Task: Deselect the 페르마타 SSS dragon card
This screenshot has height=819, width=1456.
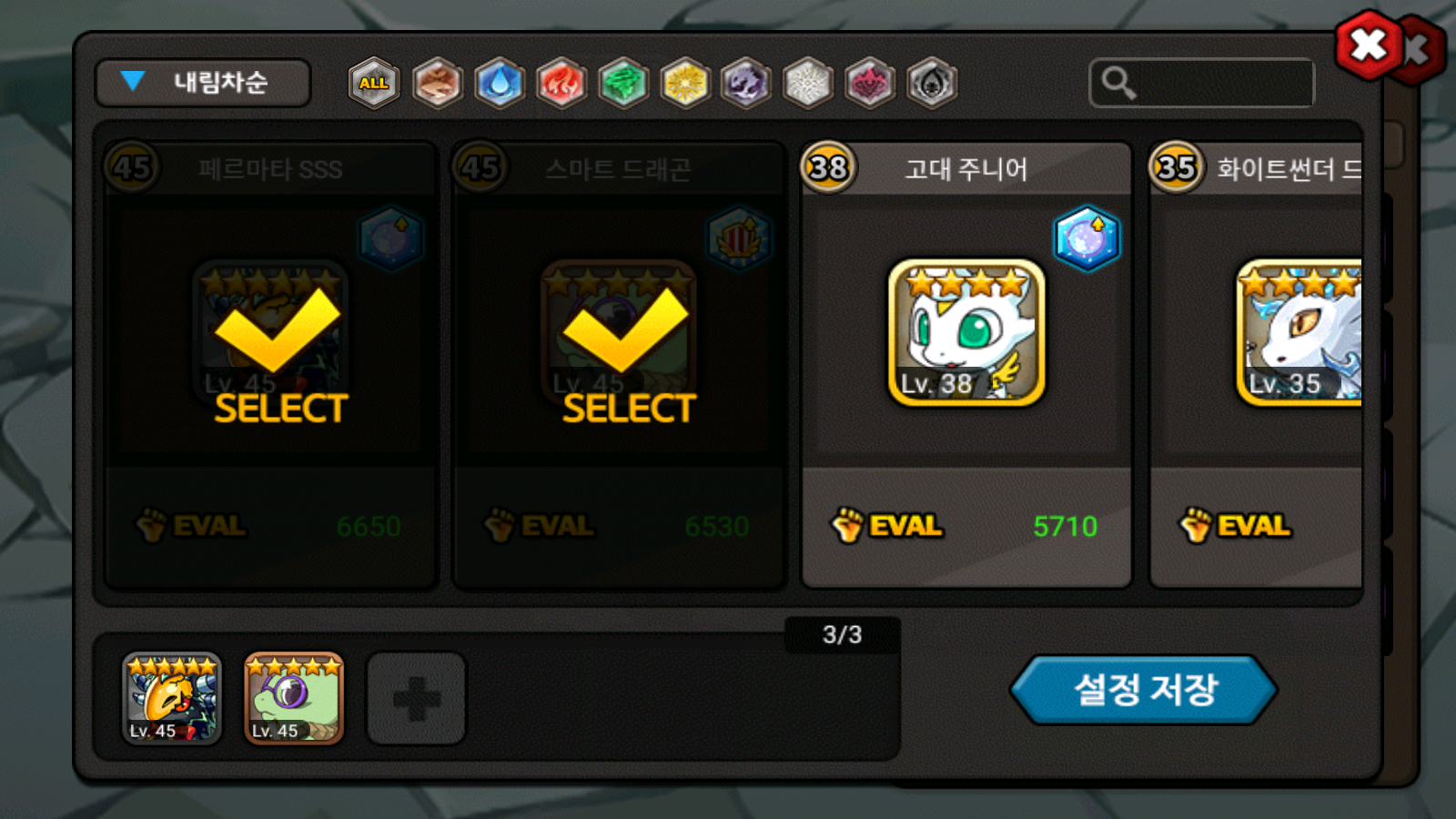Action: click(x=270, y=364)
